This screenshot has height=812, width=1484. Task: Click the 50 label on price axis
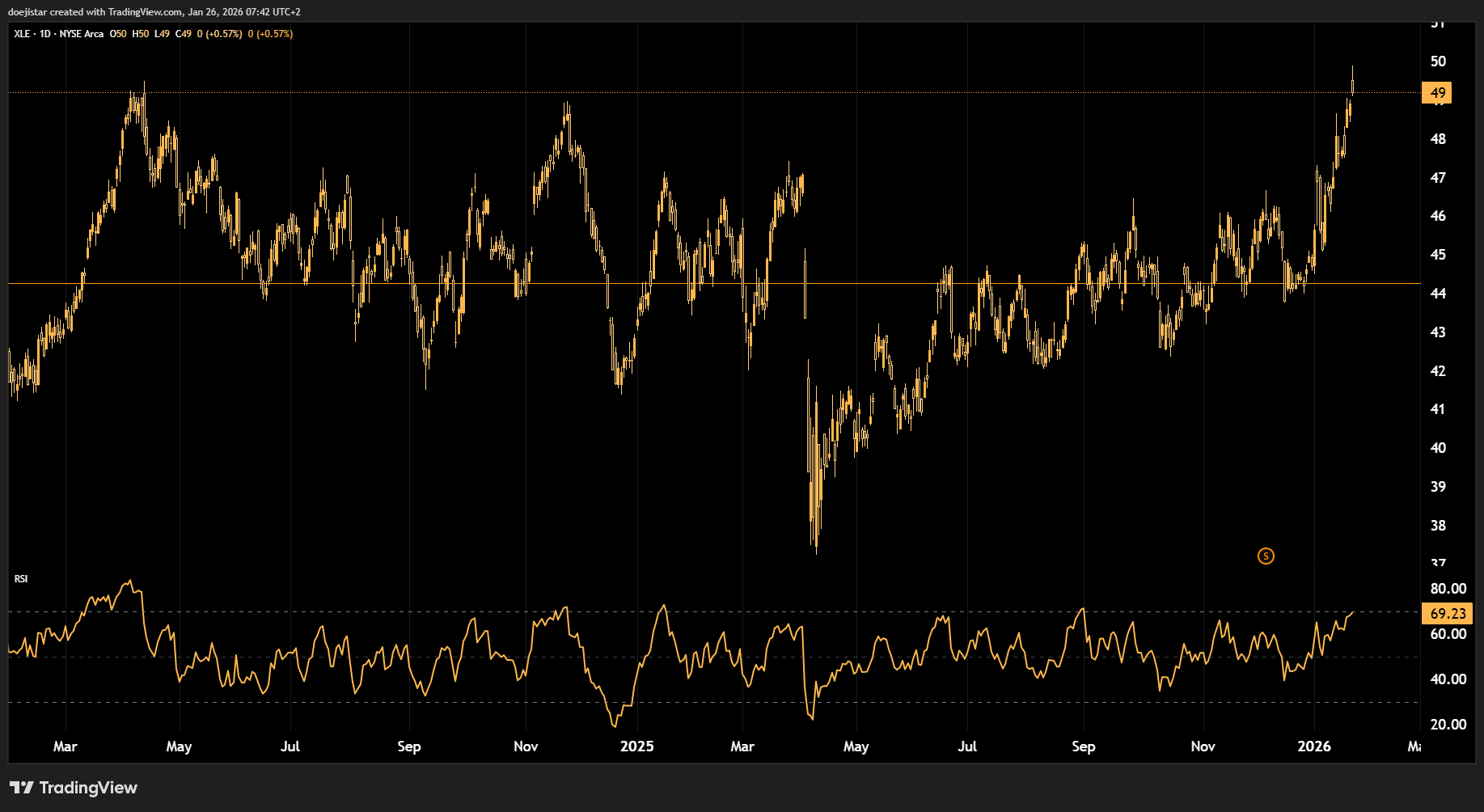coord(1438,61)
